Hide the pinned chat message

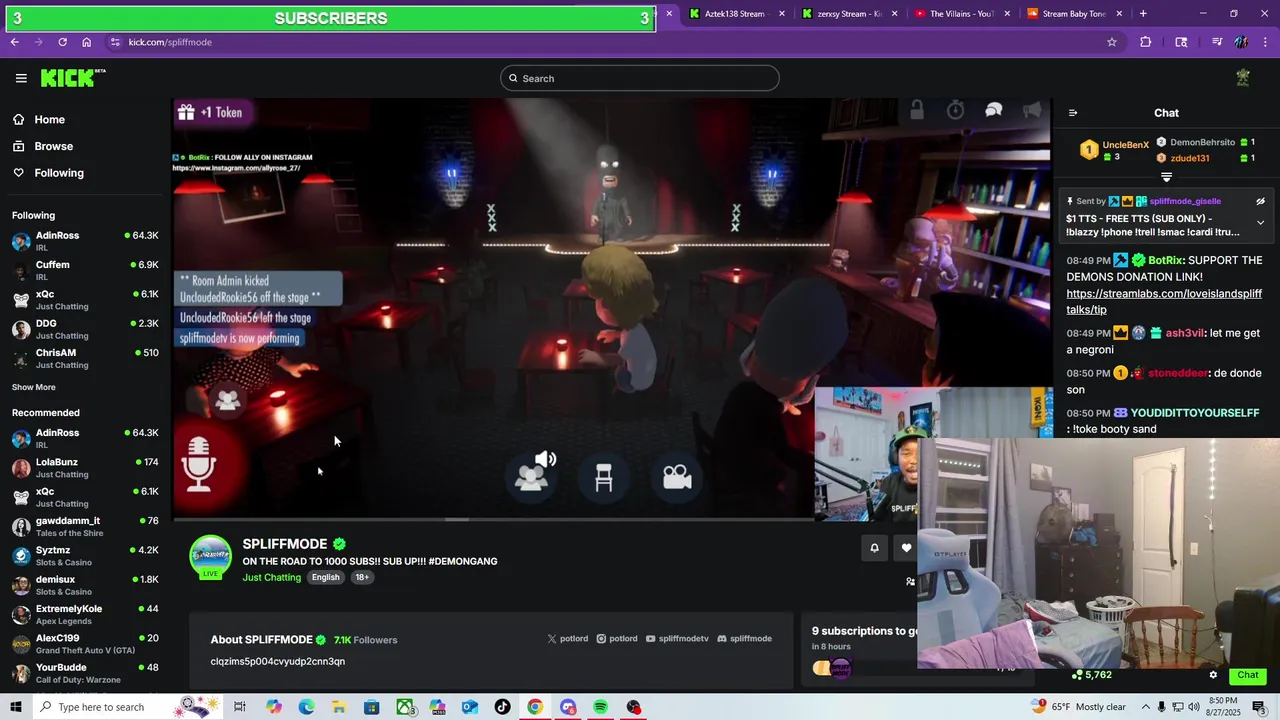(x=1260, y=201)
